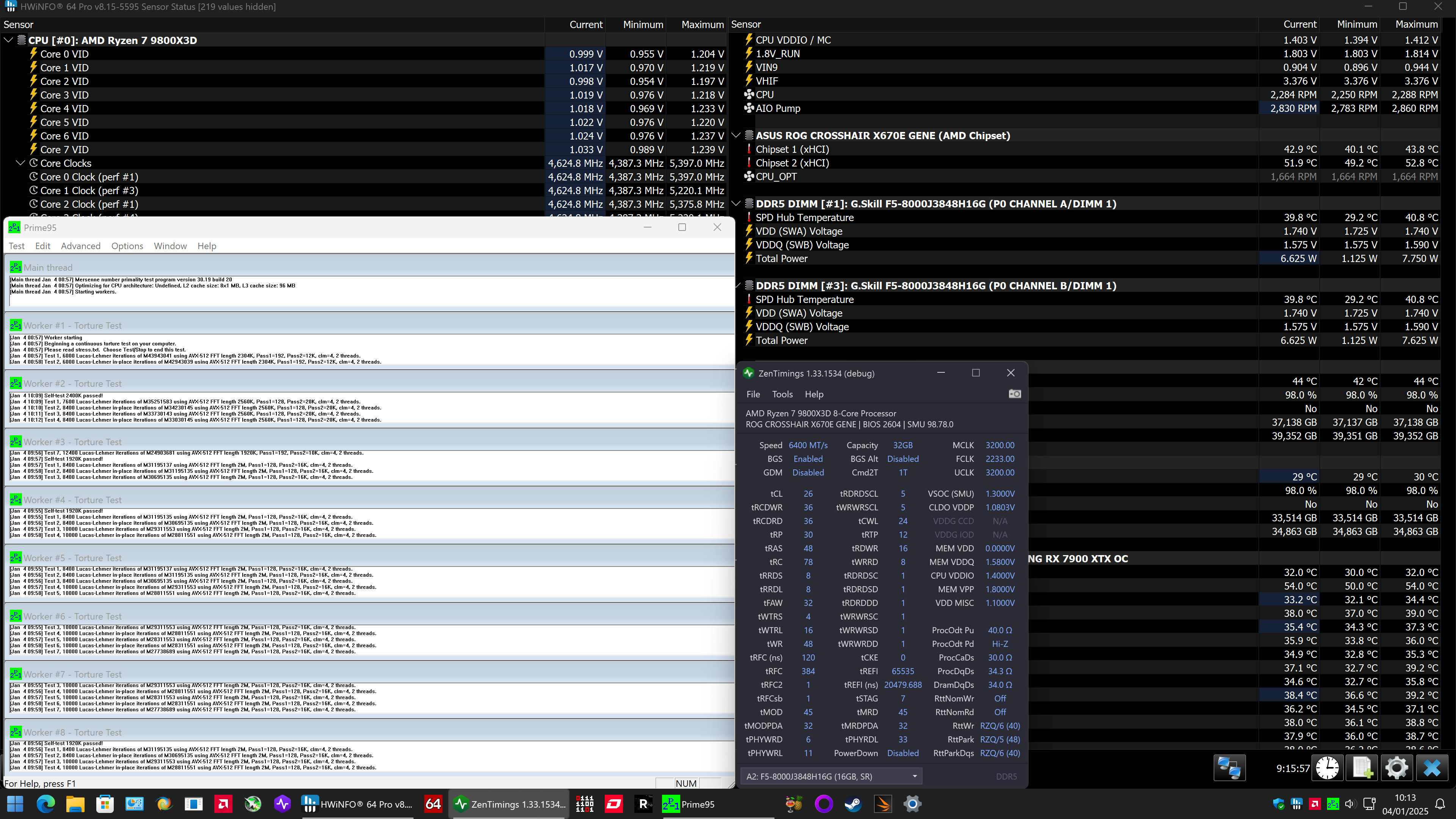The width and height of the screenshot is (1456, 819).
Task: Select the Core 7 VID sensor row
Action: pos(364,149)
